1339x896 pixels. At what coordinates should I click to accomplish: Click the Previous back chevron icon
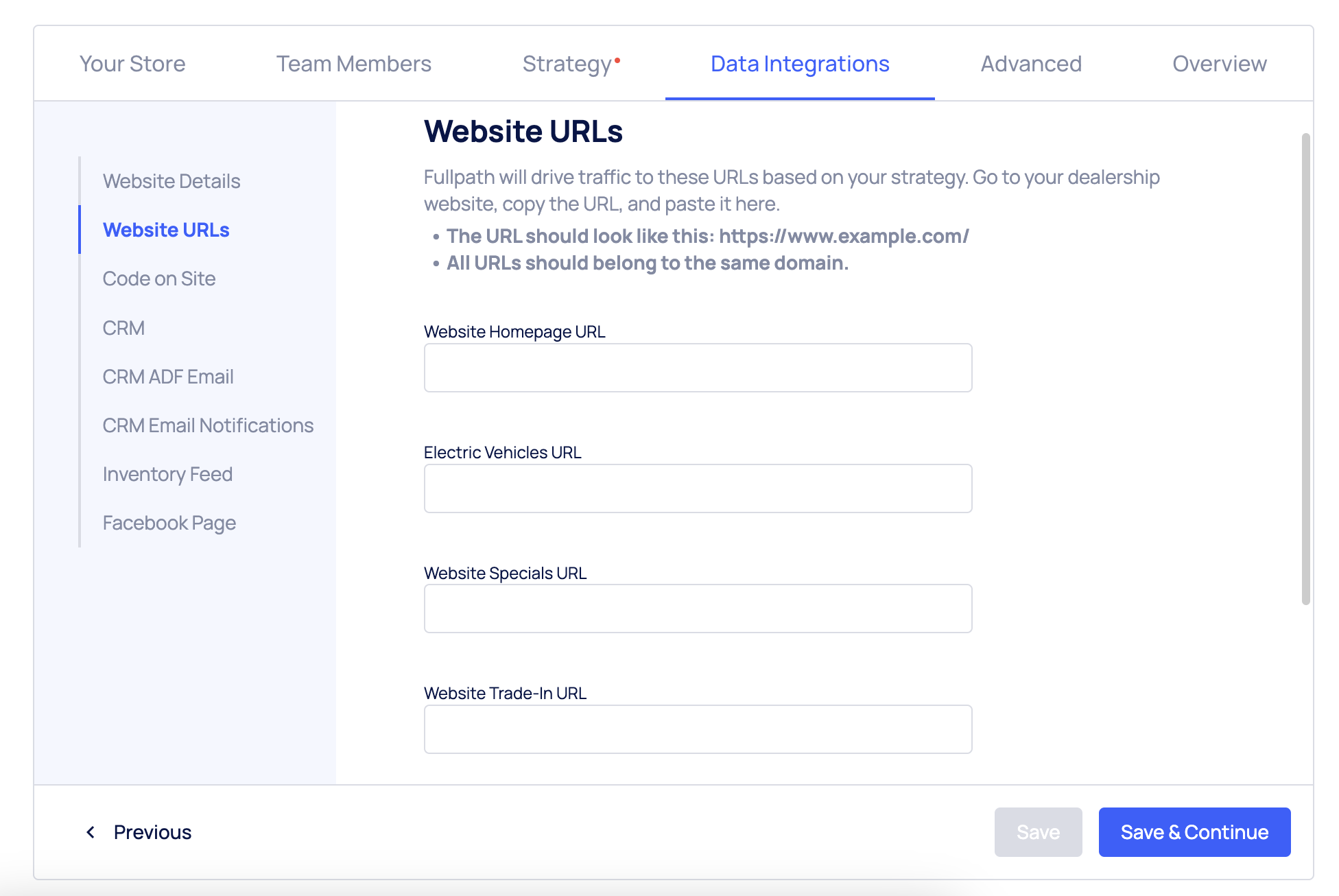click(x=91, y=832)
